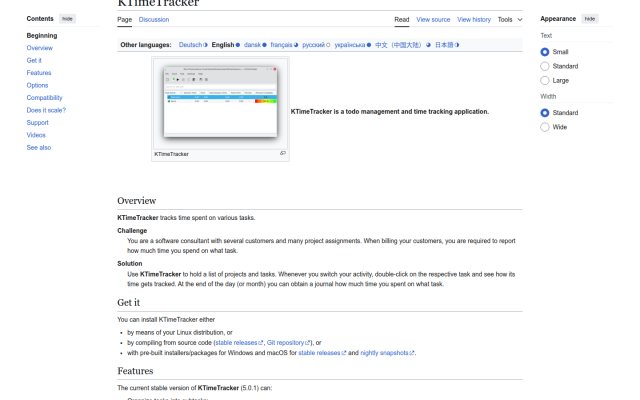Open the Tools dropdown menu
640x400 pixels.
[510, 20]
